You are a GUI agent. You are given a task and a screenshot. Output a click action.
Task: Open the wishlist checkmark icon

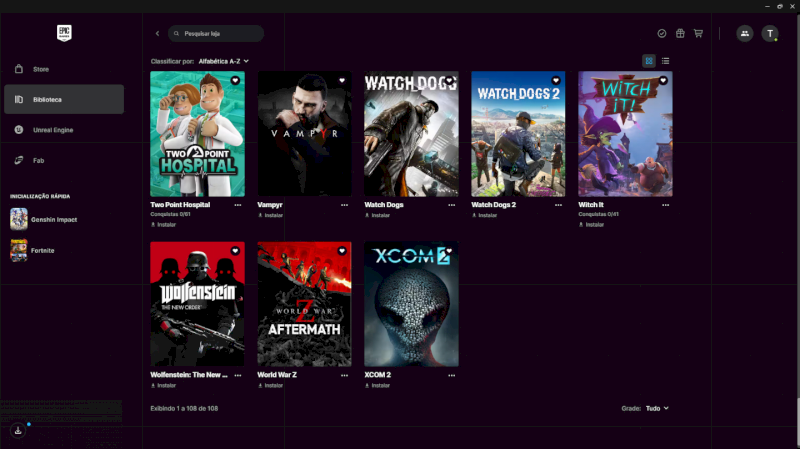coord(662,33)
